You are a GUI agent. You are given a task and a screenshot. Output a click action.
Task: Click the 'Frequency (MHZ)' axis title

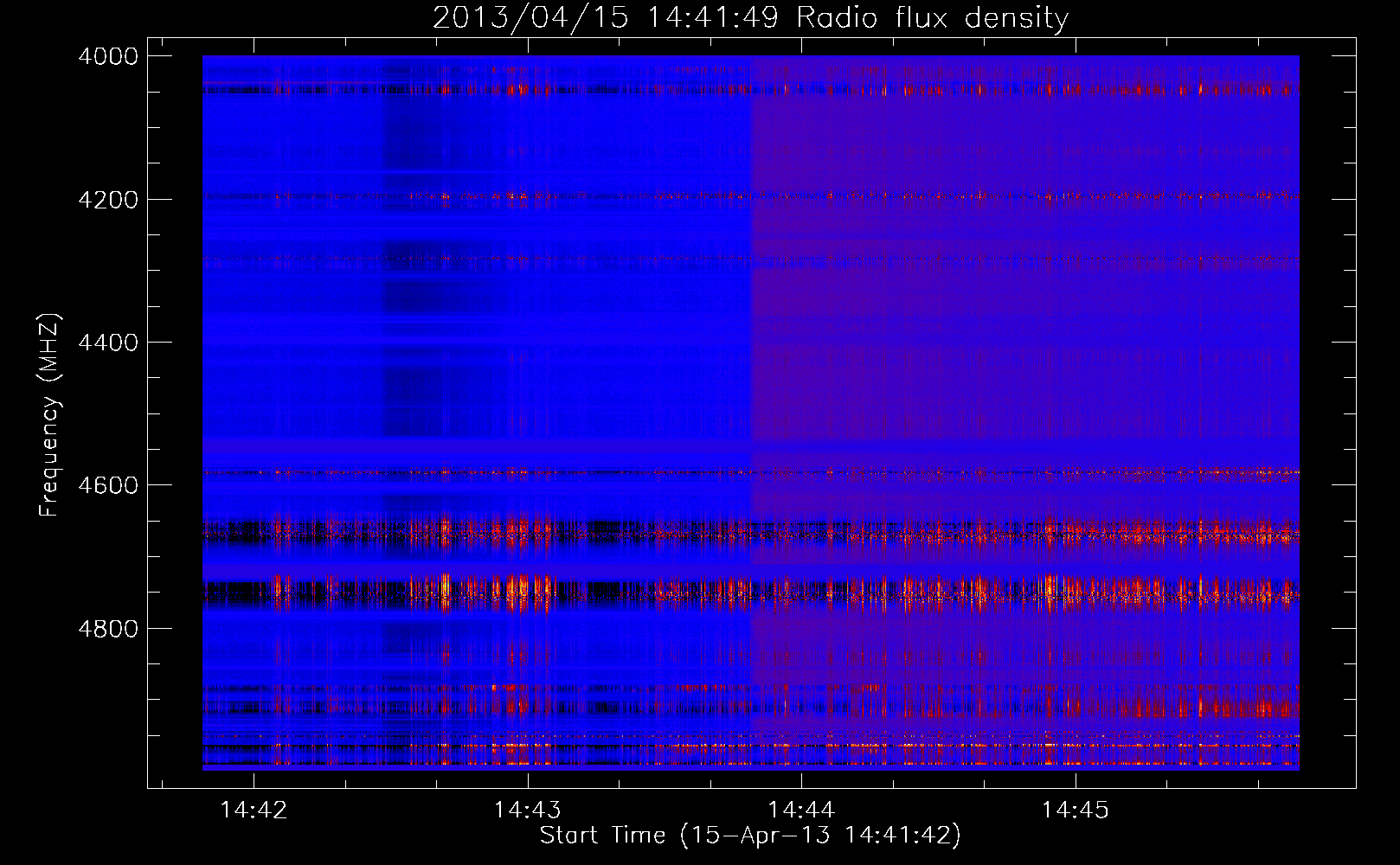click(50, 415)
